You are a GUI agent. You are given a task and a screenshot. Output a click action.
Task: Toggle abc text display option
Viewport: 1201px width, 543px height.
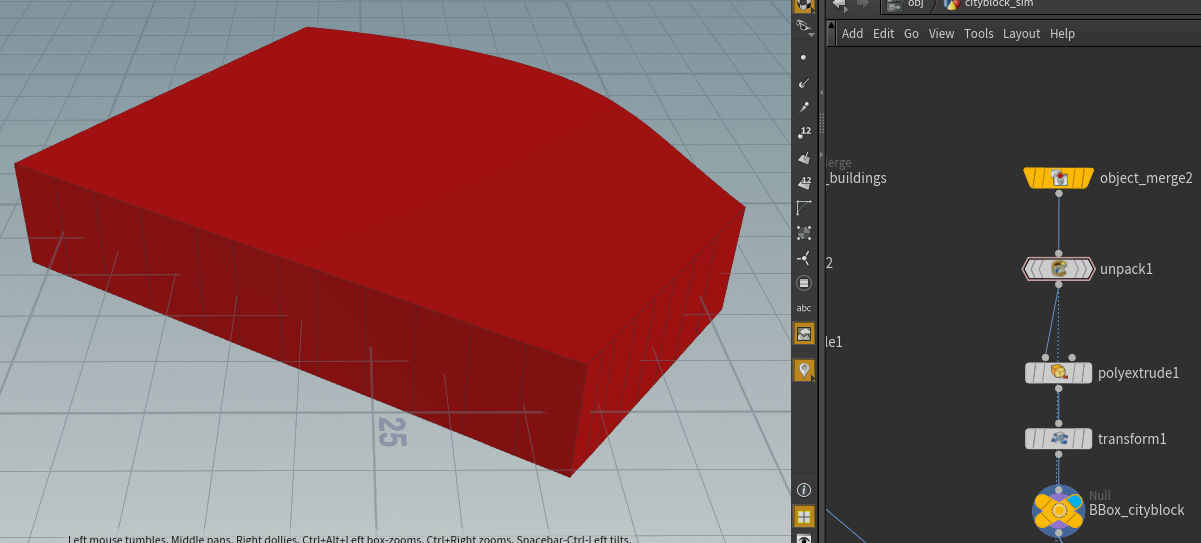(804, 308)
